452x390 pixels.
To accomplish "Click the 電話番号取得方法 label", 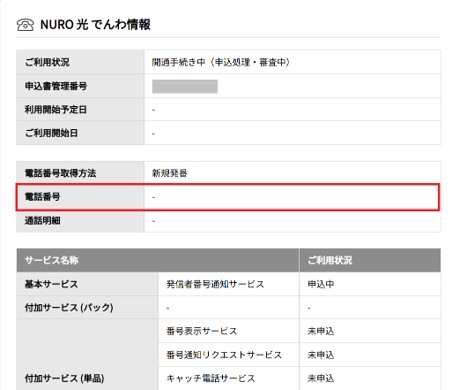I will pyautogui.click(x=60, y=173).
